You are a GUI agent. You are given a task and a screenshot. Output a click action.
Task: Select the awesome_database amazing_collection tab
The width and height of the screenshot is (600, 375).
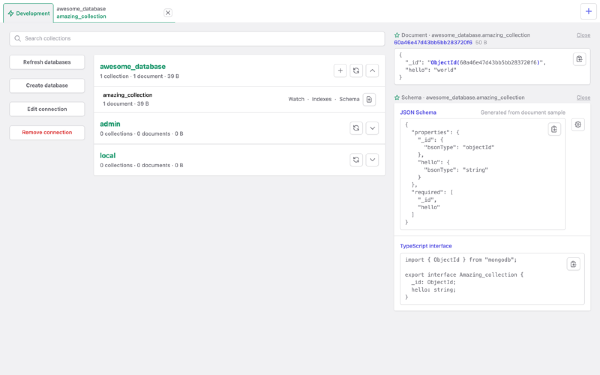pyautogui.click(x=114, y=13)
